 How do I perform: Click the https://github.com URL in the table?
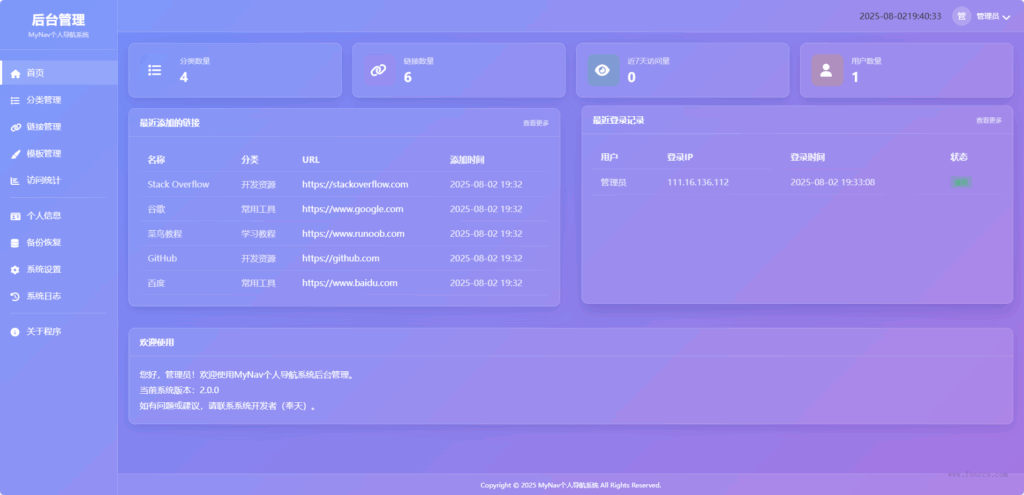click(x=340, y=258)
